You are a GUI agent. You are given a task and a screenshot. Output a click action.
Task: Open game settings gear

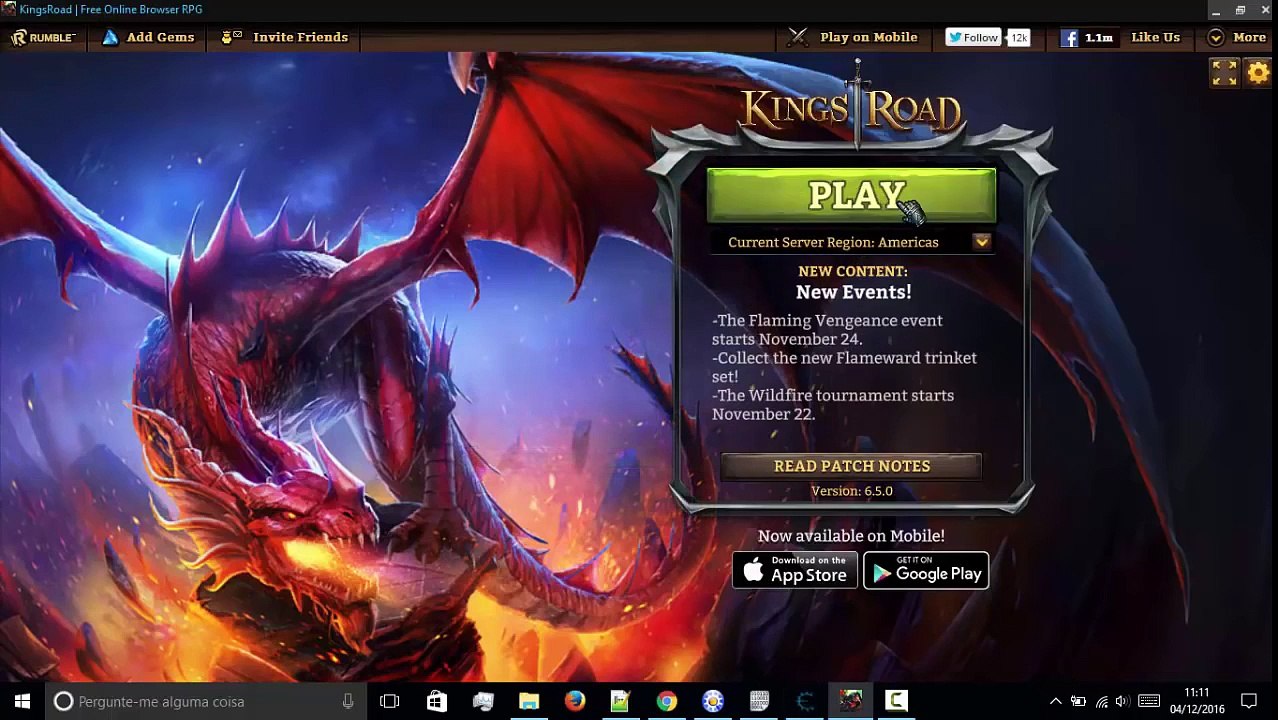(x=1258, y=73)
